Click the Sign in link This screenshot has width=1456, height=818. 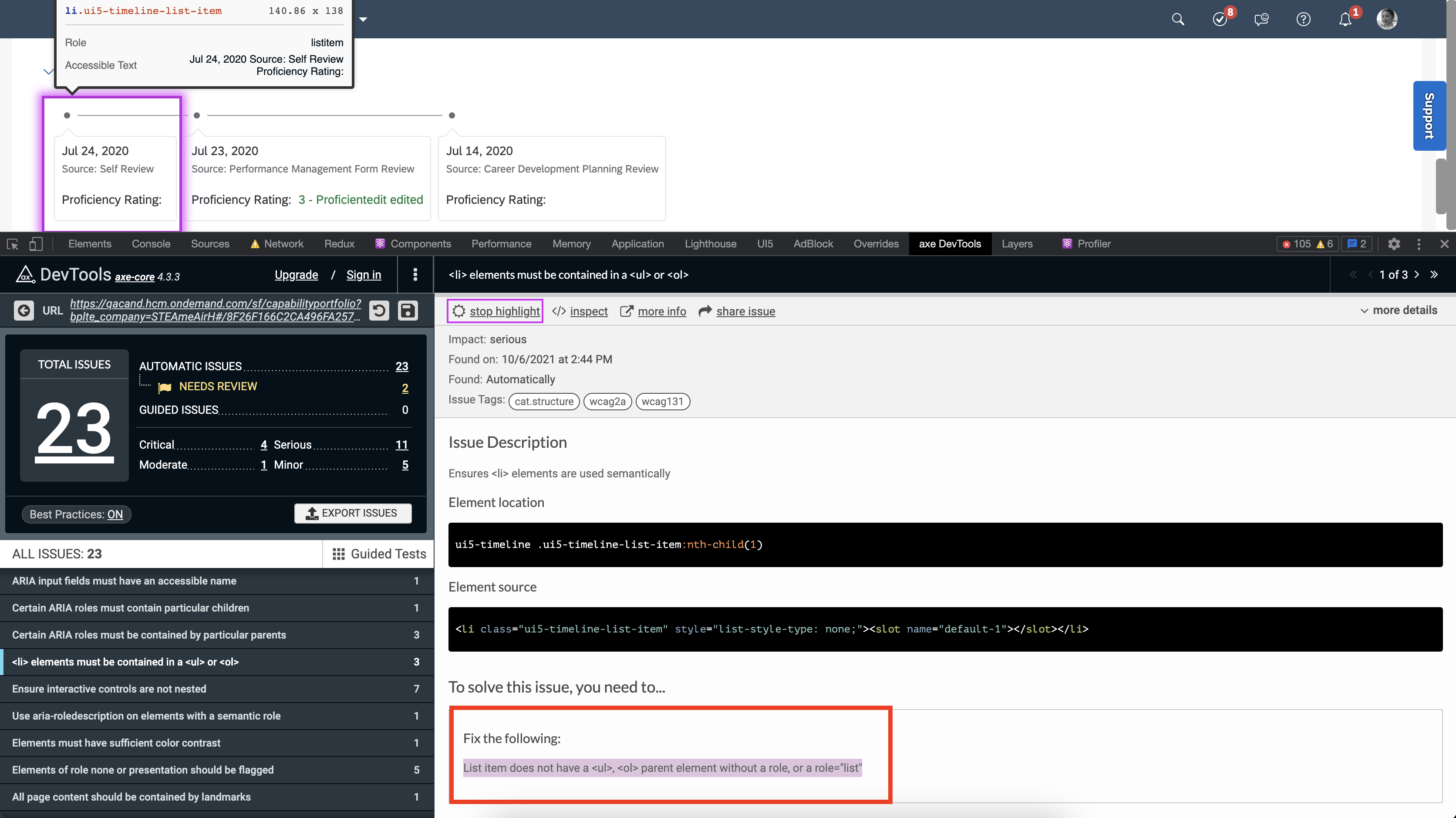364,275
